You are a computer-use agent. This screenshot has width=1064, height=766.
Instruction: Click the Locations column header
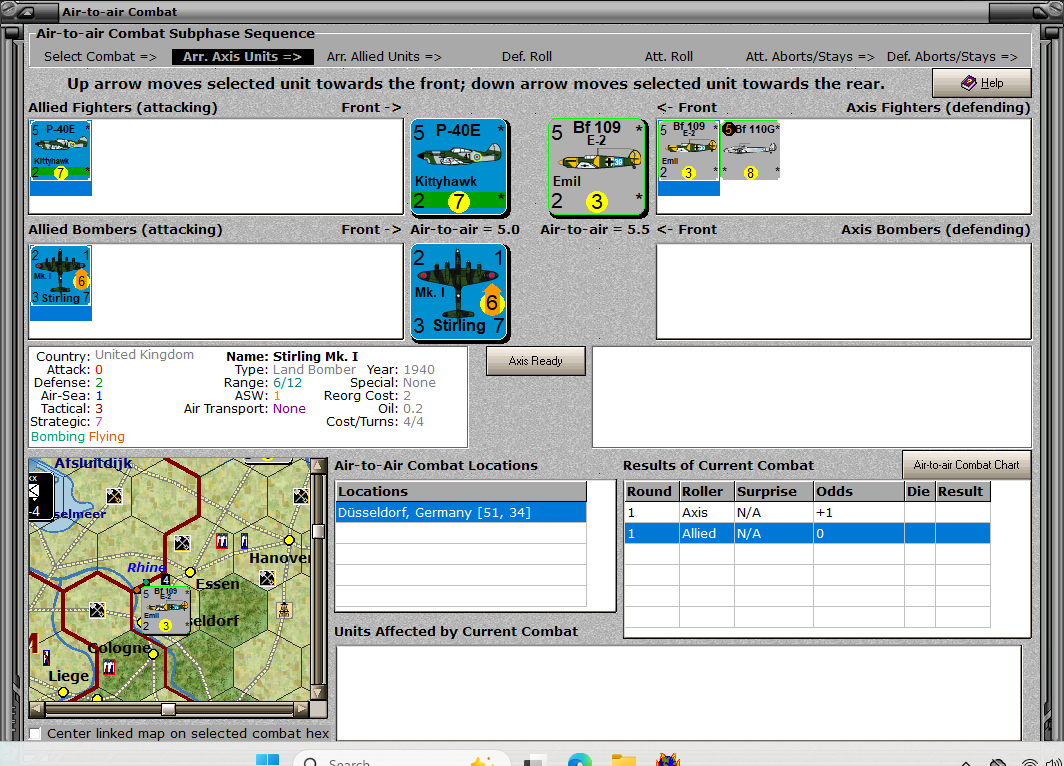click(x=461, y=491)
